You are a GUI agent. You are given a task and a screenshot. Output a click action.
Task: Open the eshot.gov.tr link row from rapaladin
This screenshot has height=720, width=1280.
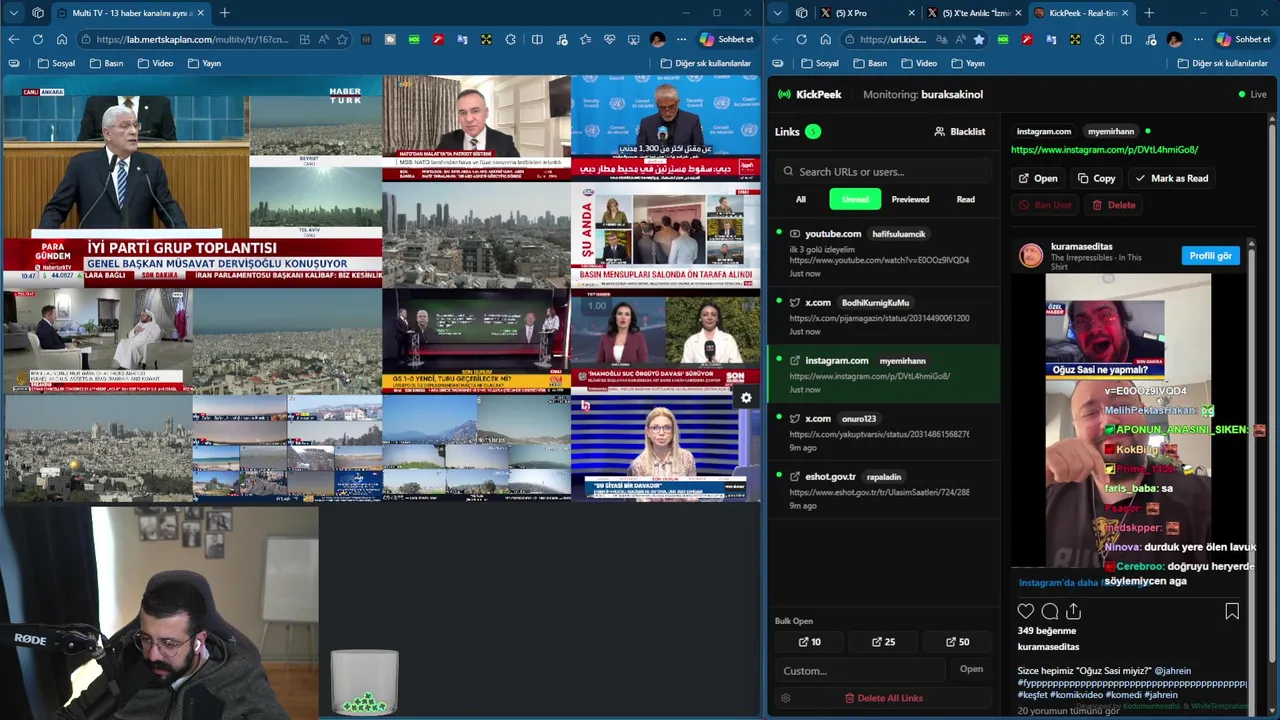point(884,490)
